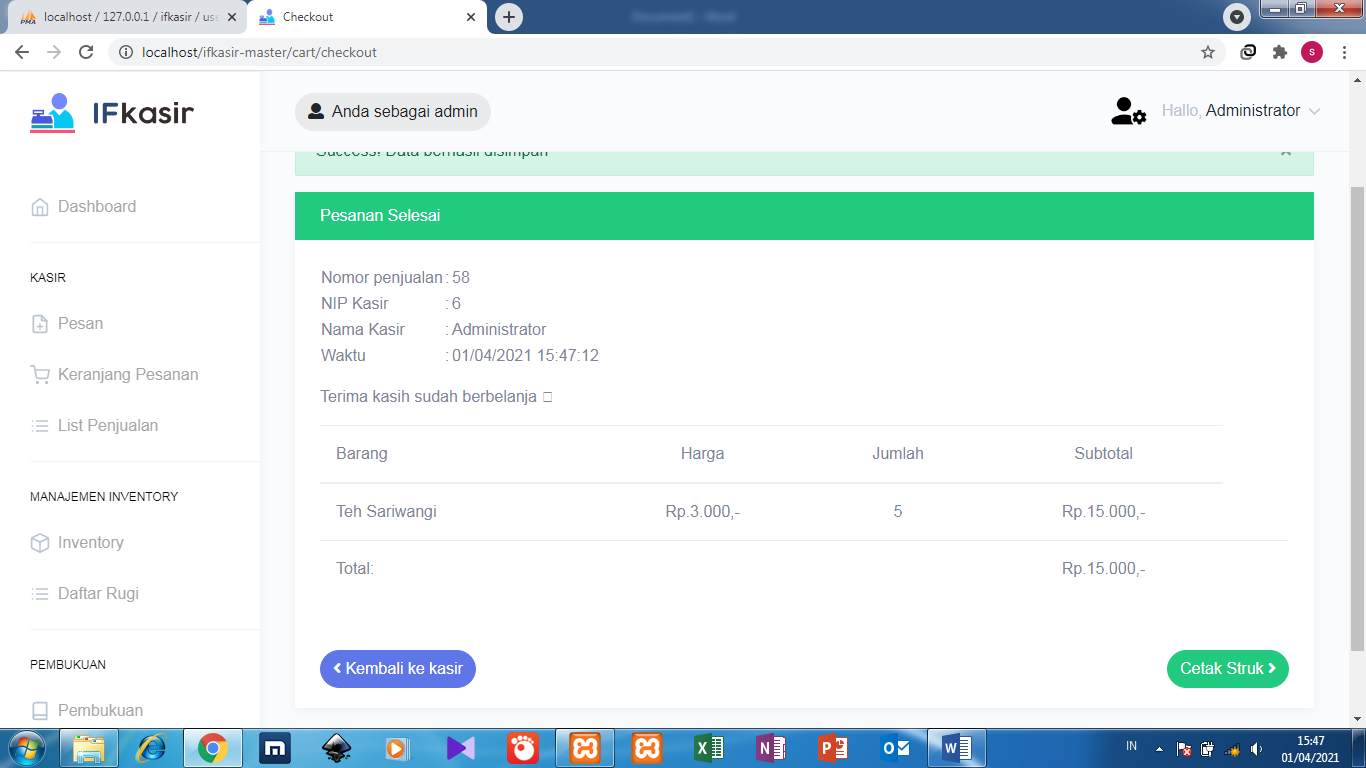The width and height of the screenshot is (1366, 768).
Task: Open the Pesan cashier page icon
Action: (x=40, y=323)
